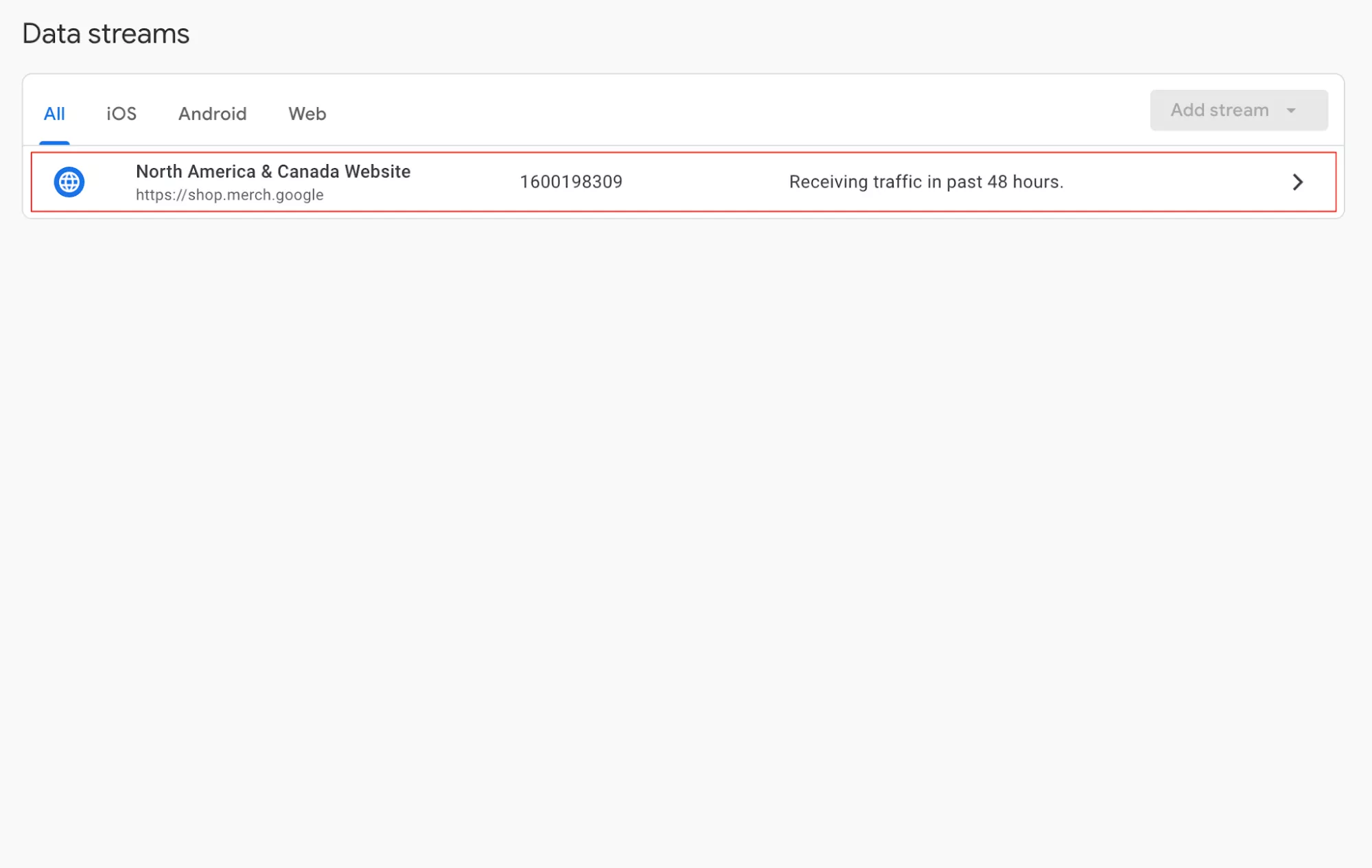The height and width of the screenshot is (868, 1372).
Task: Click the word North in stream title
Action: [159, 172]
